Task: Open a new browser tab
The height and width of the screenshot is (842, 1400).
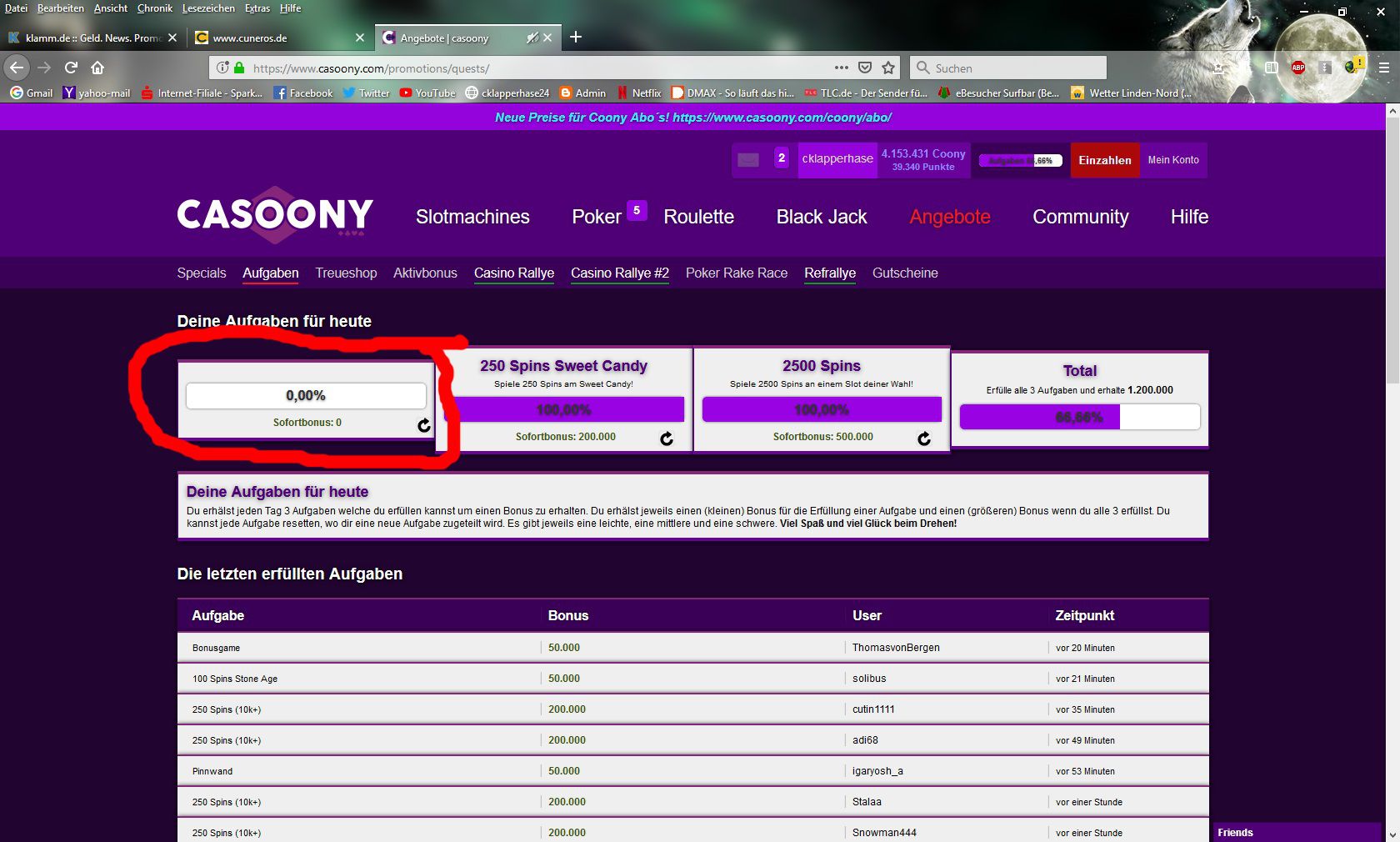Action: click(x=576, y=37)
